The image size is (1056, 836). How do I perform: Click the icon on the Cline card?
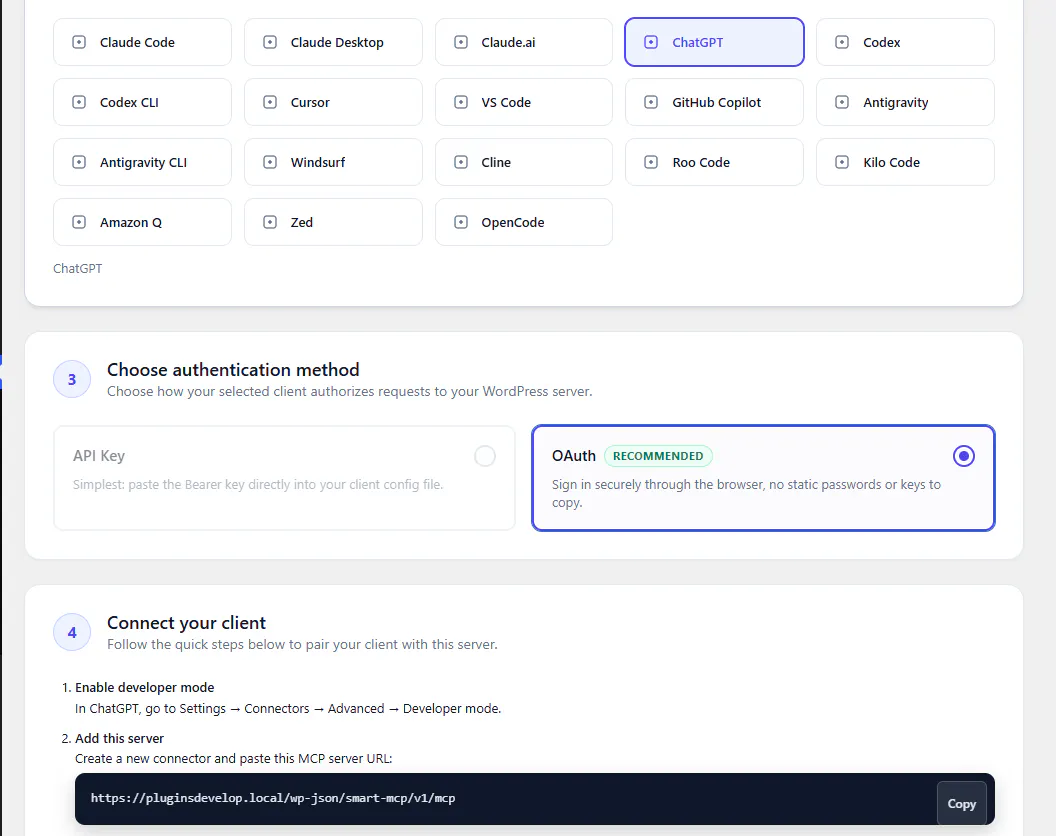461,162
